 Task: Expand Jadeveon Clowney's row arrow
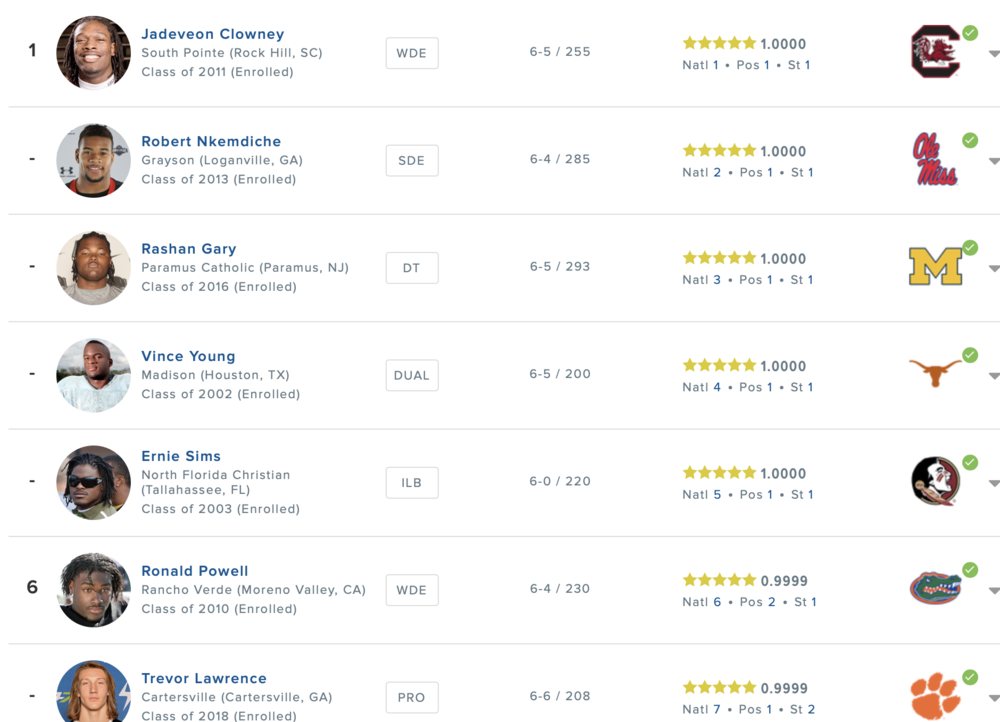[x=993, y=54]
